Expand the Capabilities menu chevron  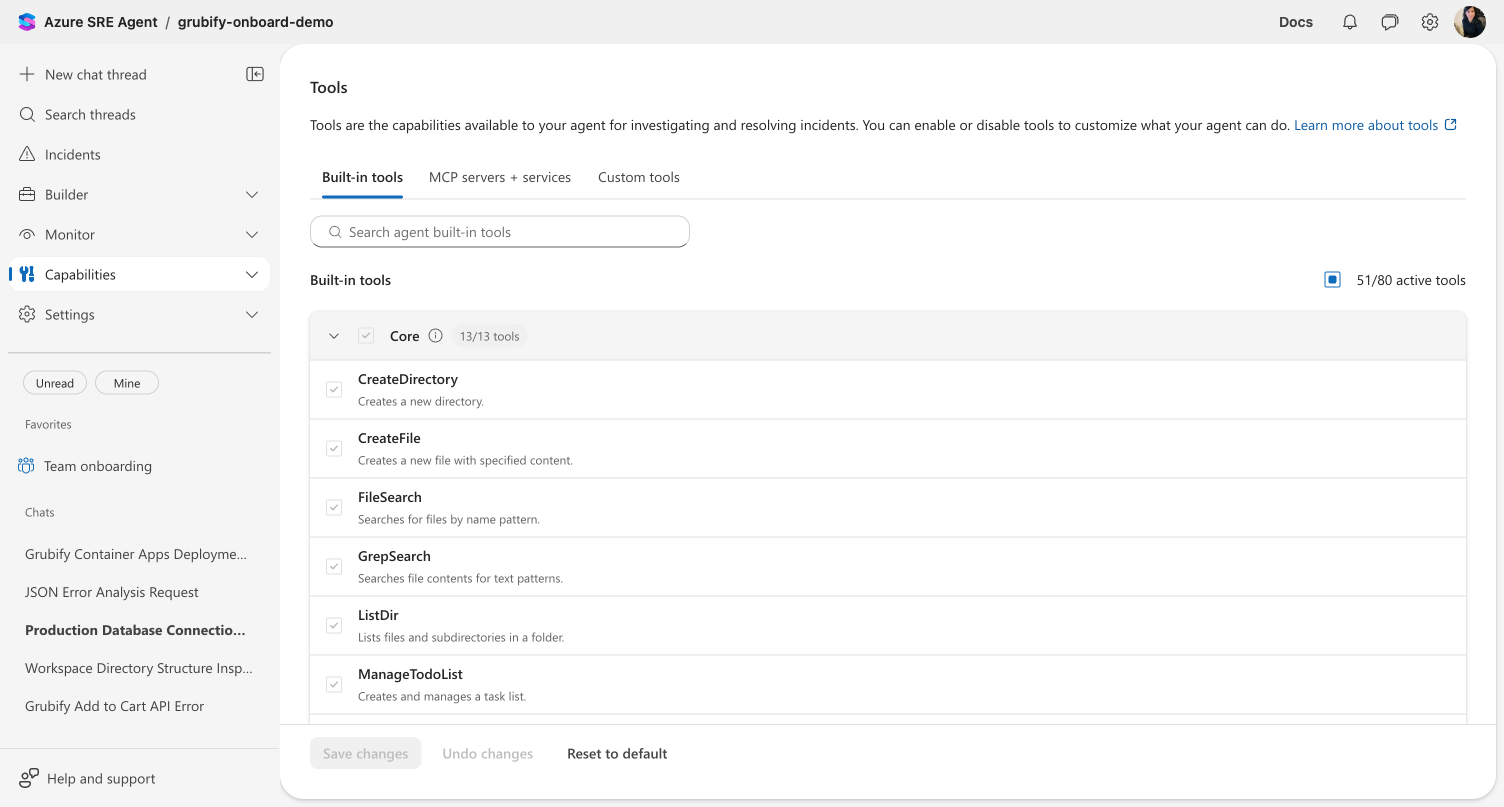(x=252, y=274)
